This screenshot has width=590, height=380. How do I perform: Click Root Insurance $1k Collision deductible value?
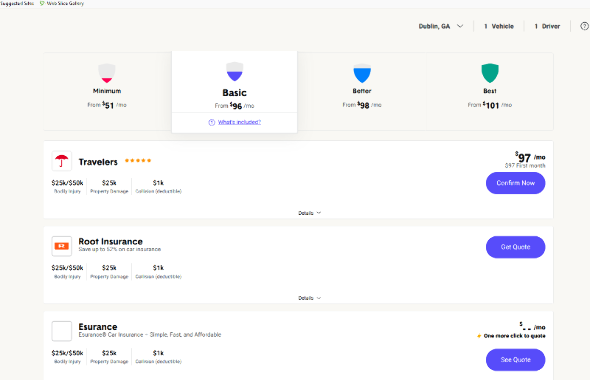click(158, 268)
